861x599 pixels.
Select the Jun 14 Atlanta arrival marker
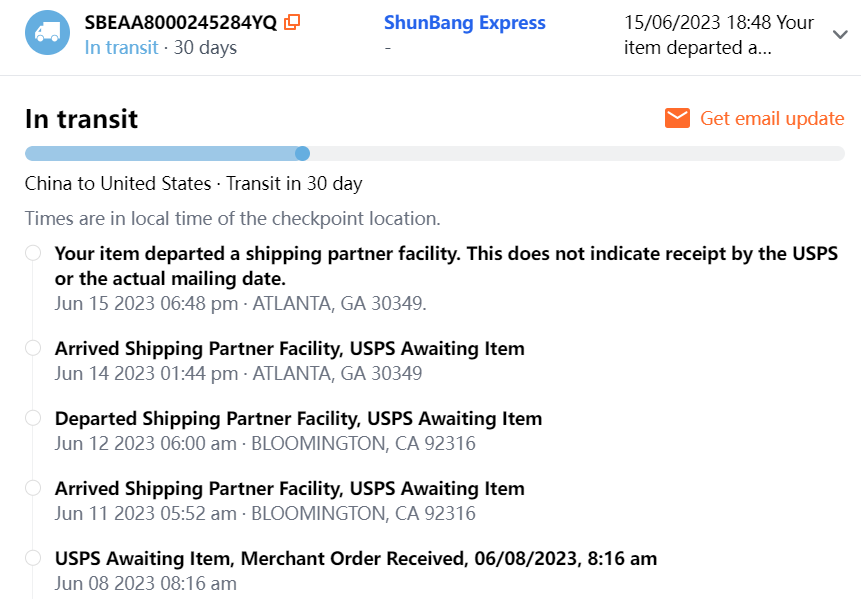[33, 348]
